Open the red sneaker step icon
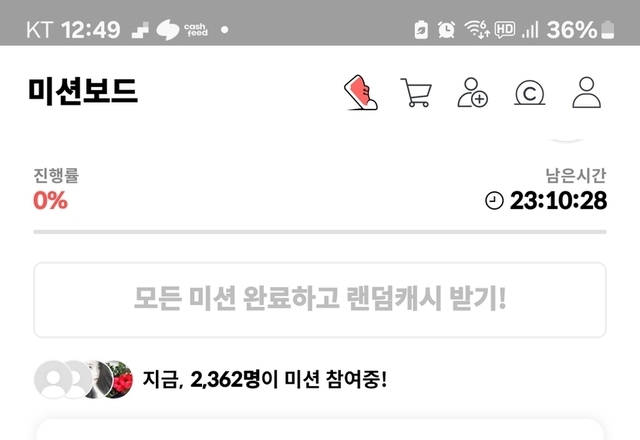The width and height of the screenshot is (640, 440). coord(361,92)
